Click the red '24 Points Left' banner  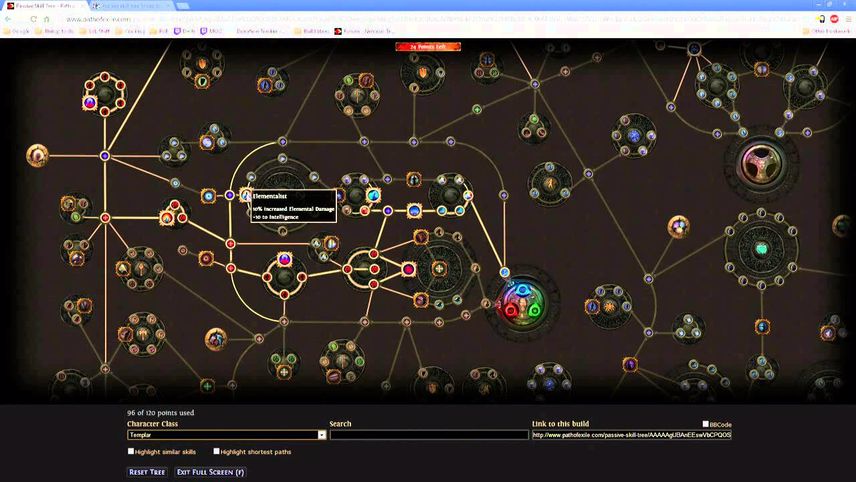(x=428, y=46)
